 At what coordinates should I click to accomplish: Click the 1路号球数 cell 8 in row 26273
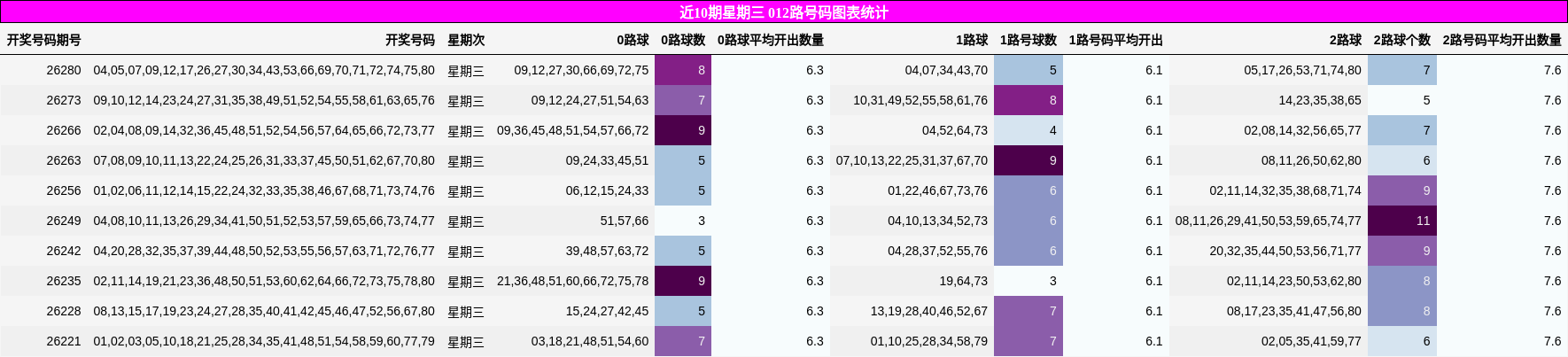click(1029, 100)
